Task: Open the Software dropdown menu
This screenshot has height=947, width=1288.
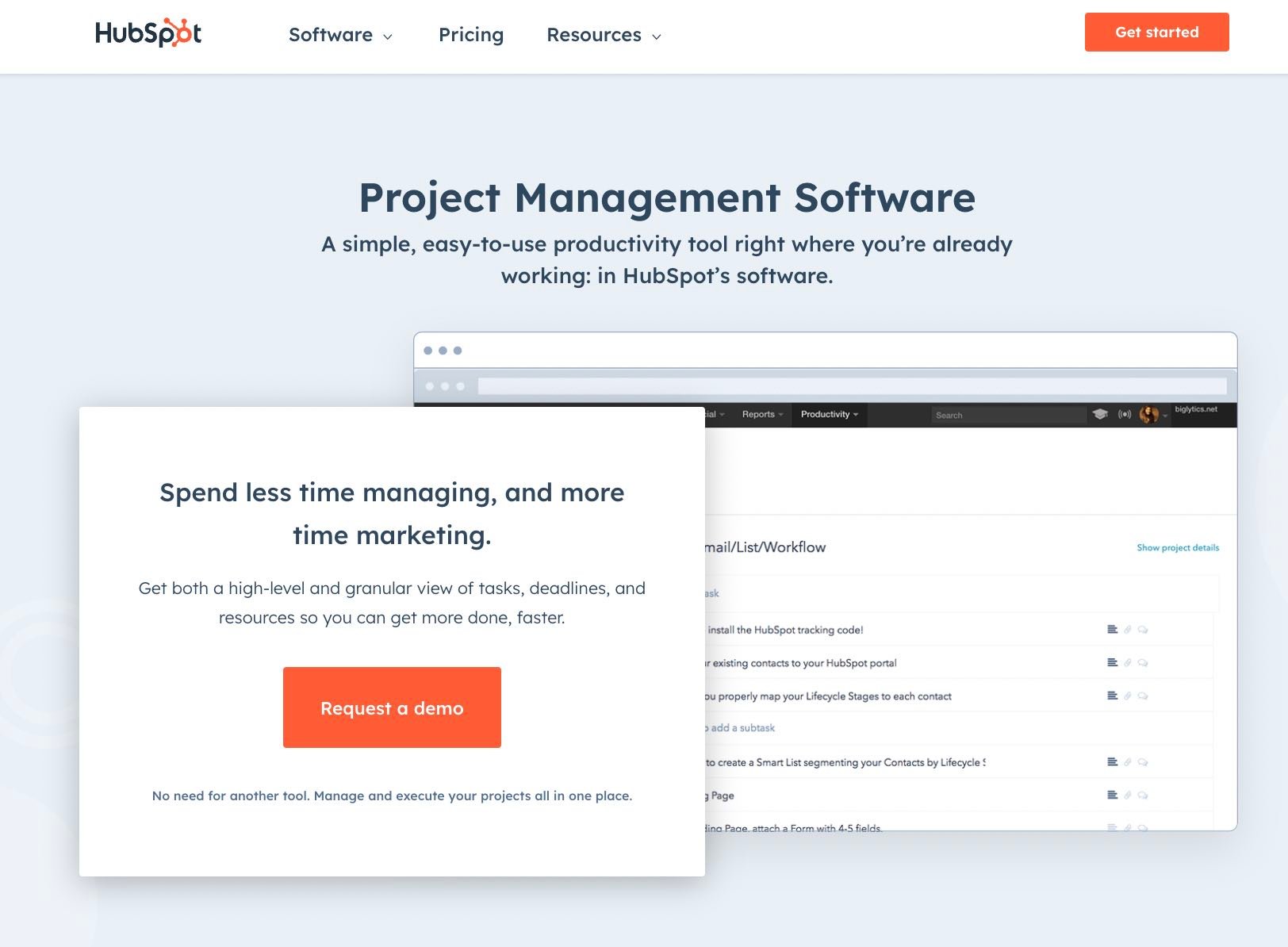Action: click(341, 35)
